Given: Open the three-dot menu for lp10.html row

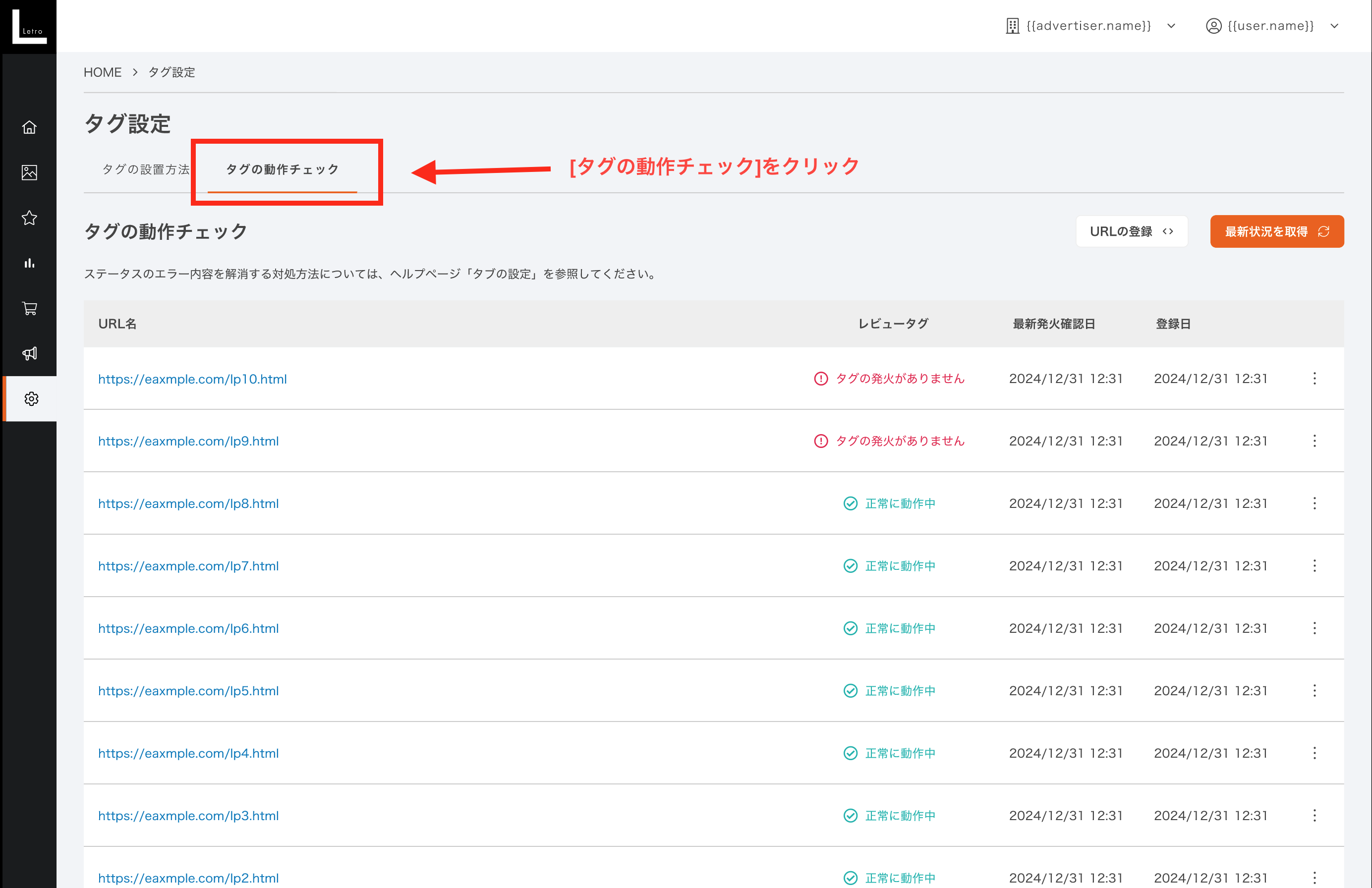Looking at the screenshot, I should (x=1315, y=379).
